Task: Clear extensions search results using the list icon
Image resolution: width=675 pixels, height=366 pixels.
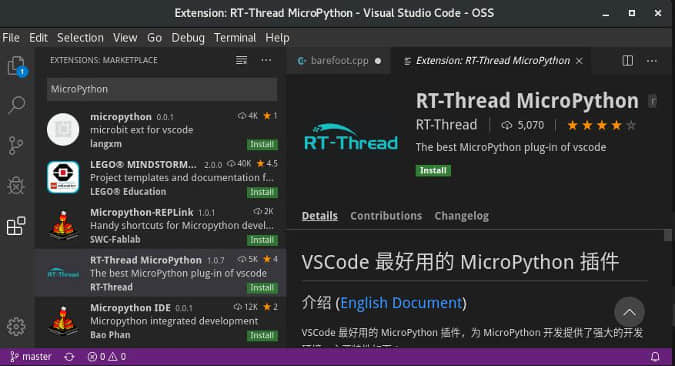Action: click(241, 60)
